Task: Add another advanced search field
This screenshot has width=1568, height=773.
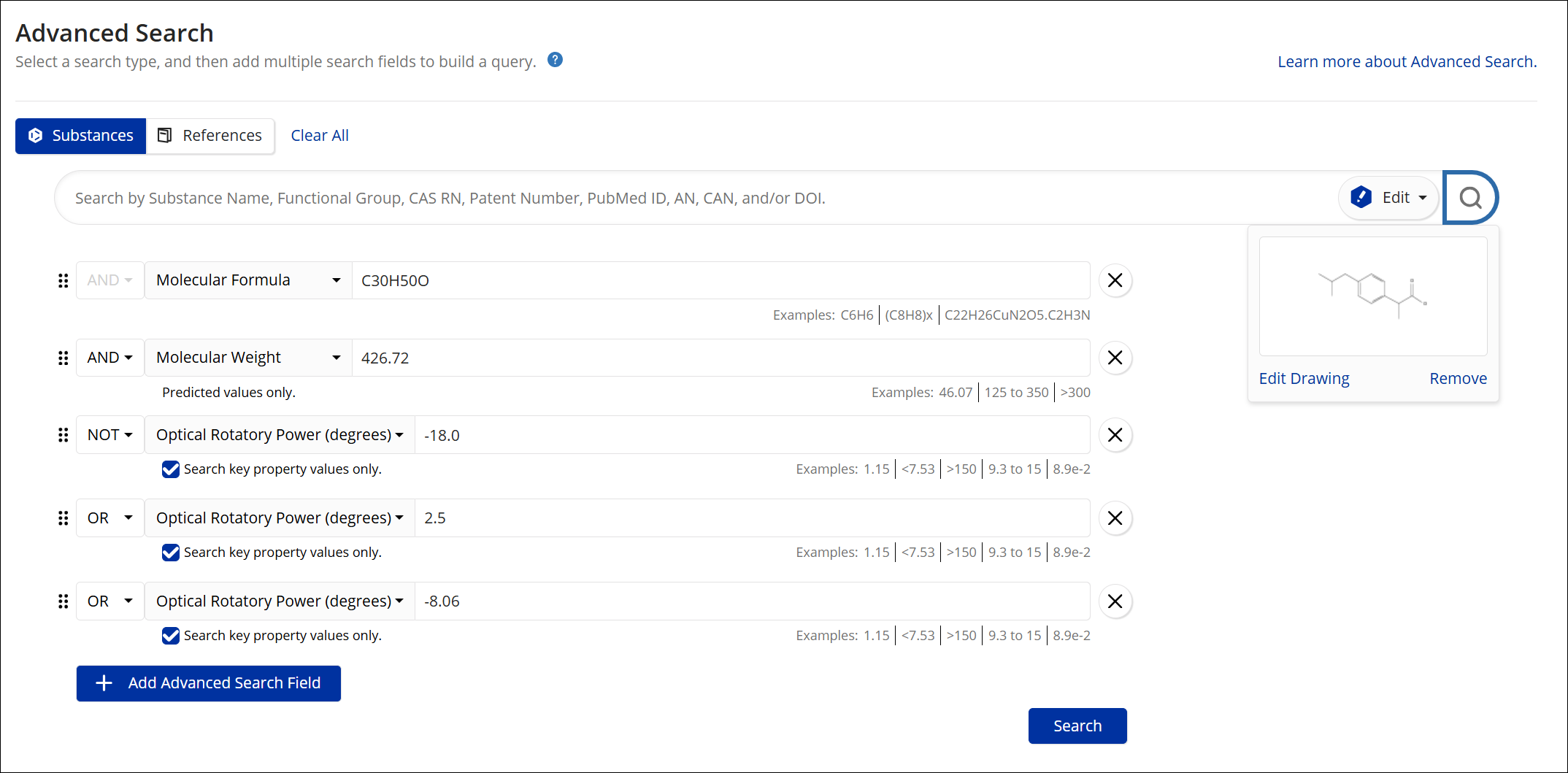Action: pos(209,683)
